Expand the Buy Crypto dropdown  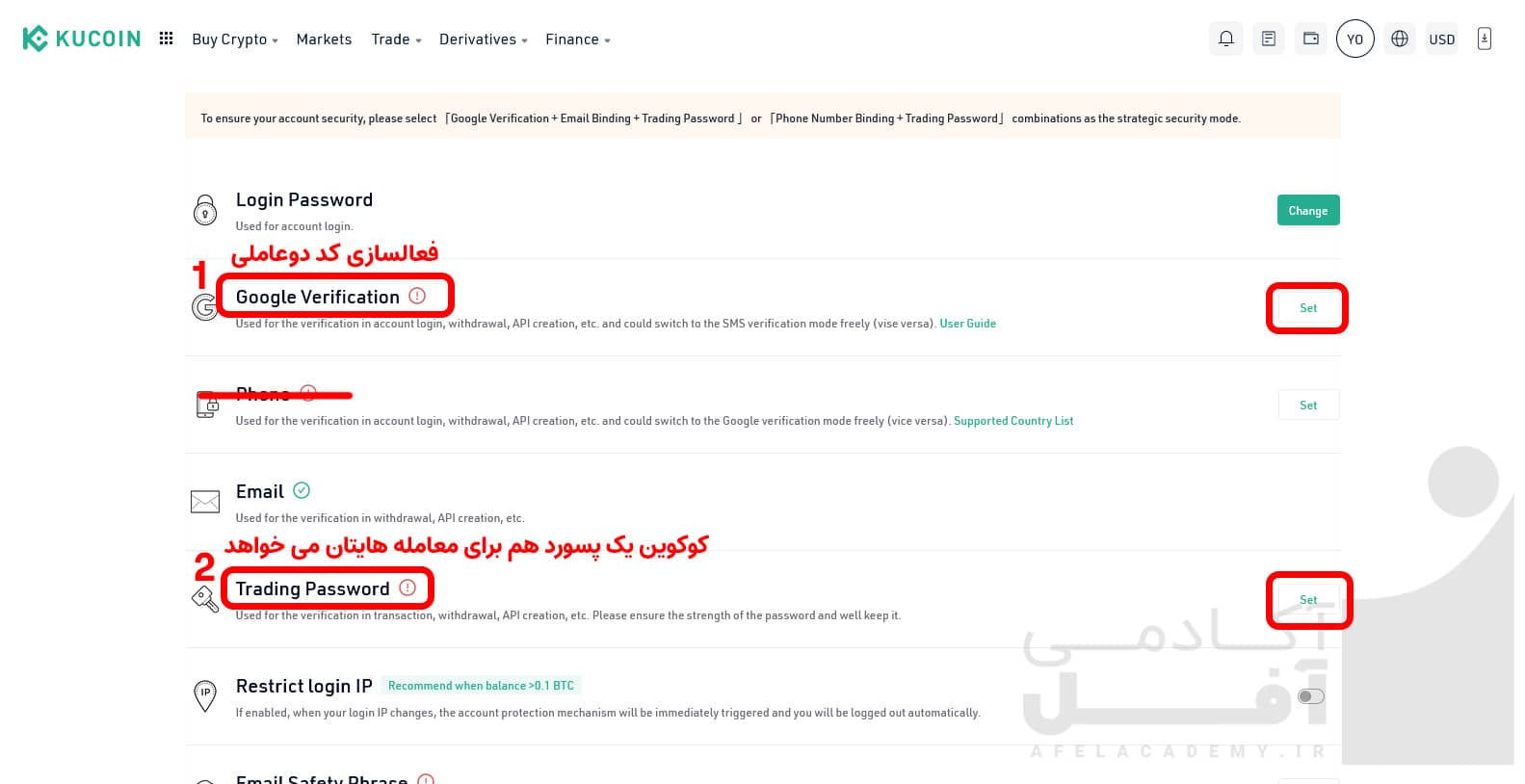pos(235,39)
